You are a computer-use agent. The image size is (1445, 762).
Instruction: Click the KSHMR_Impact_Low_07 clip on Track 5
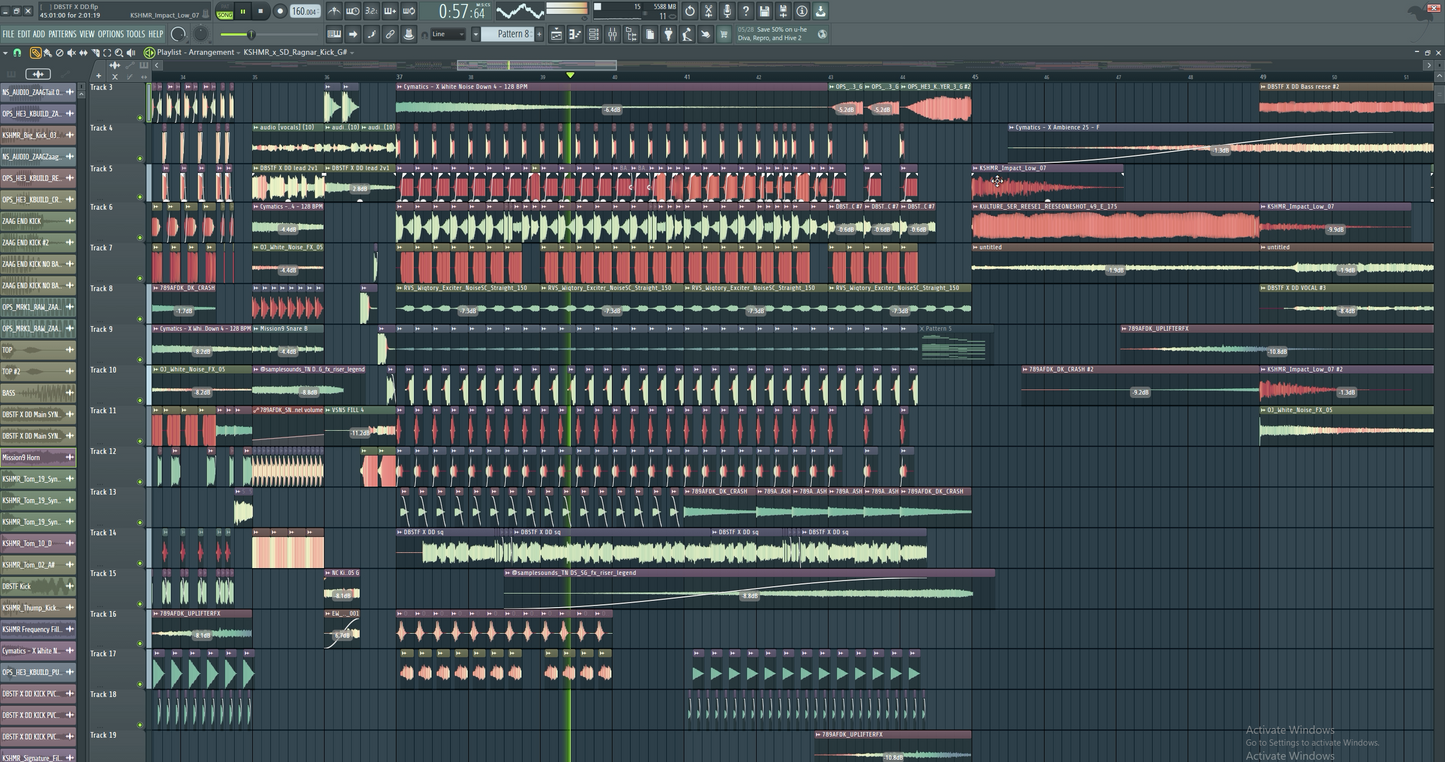point(1047,182)
